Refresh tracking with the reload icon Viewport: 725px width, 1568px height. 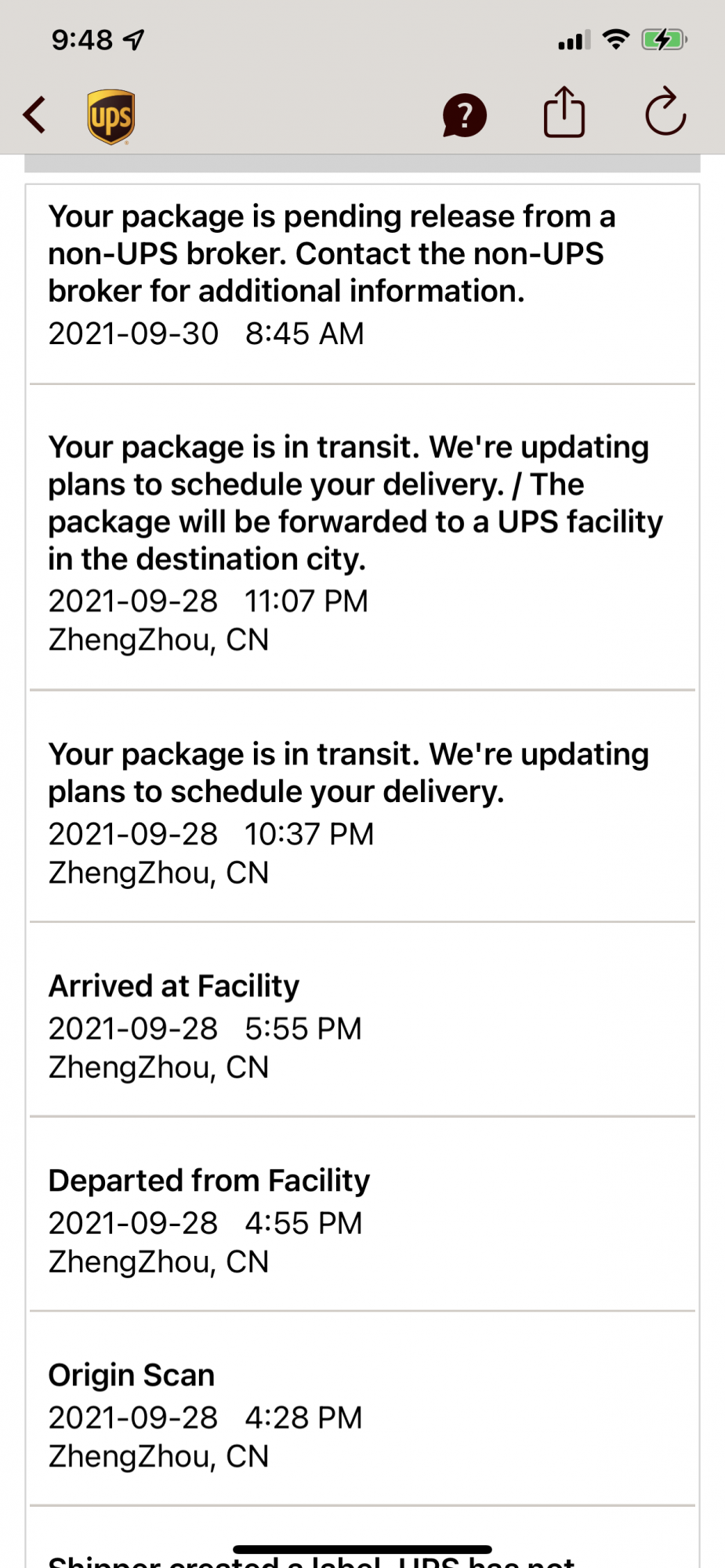point(665,113)
